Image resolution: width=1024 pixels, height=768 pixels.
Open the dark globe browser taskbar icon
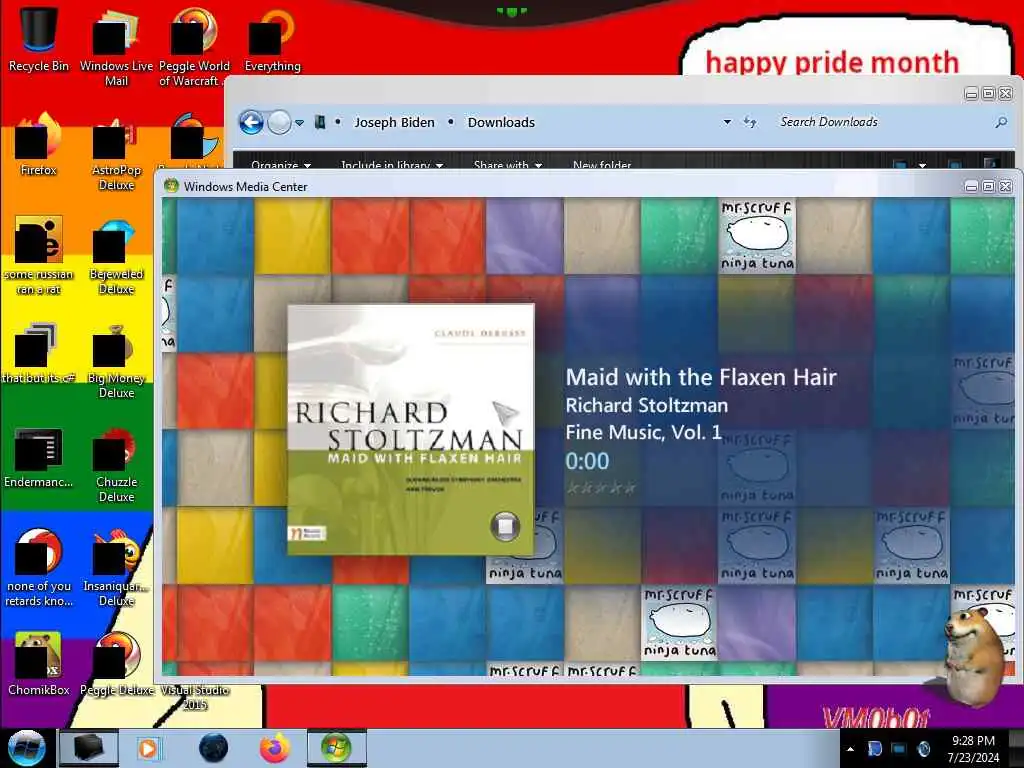tap(214, 748)
